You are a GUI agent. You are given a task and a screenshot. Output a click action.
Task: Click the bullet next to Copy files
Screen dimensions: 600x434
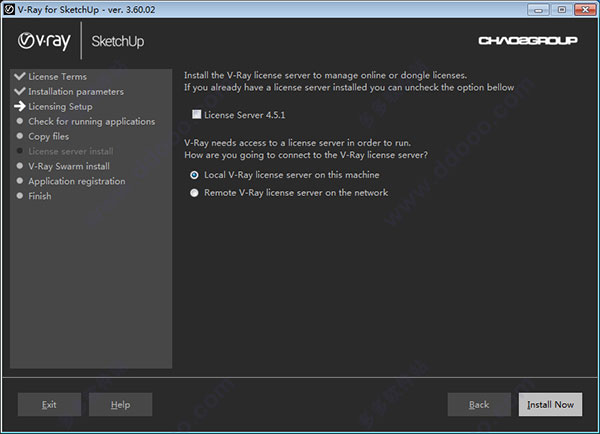pyautogui.click(x=20, y=136)
